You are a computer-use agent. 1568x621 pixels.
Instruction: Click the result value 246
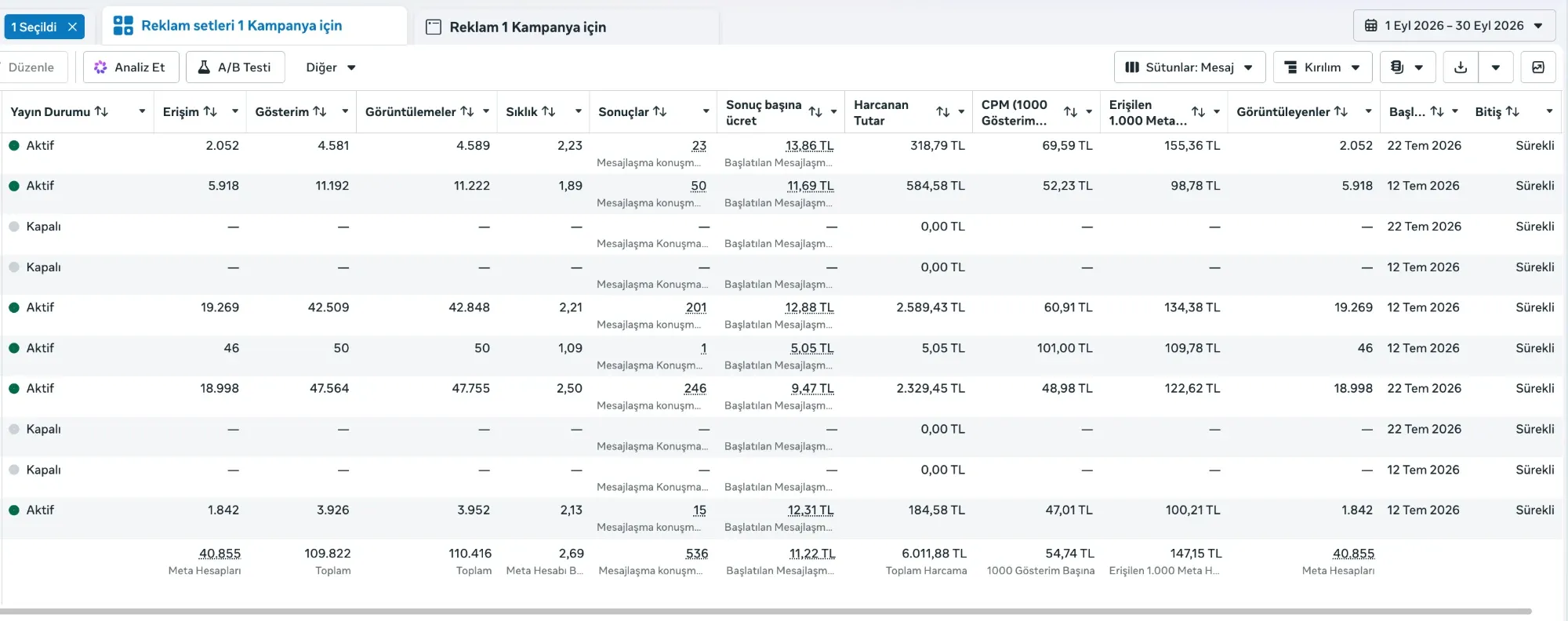695,388
